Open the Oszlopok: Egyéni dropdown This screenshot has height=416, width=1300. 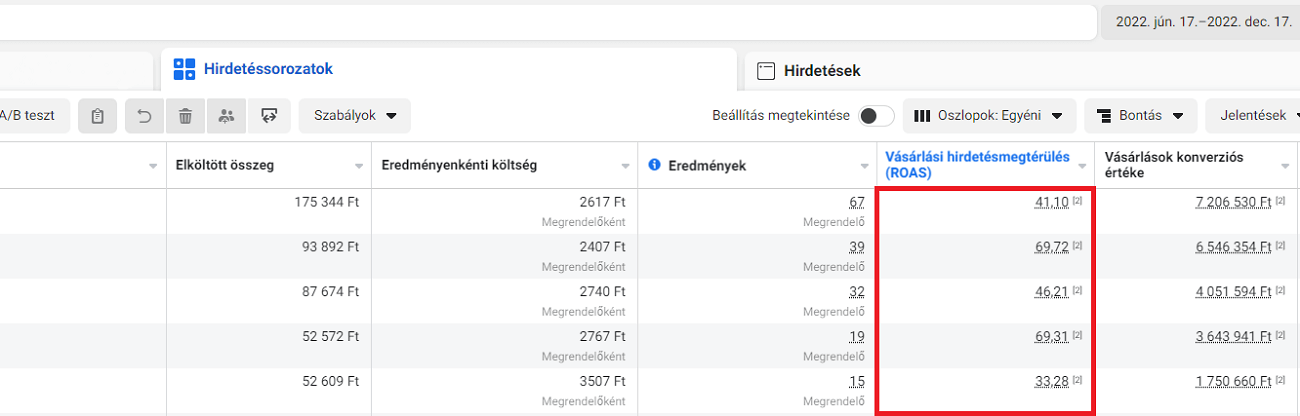pyautogui.click(x=989, y=116)
